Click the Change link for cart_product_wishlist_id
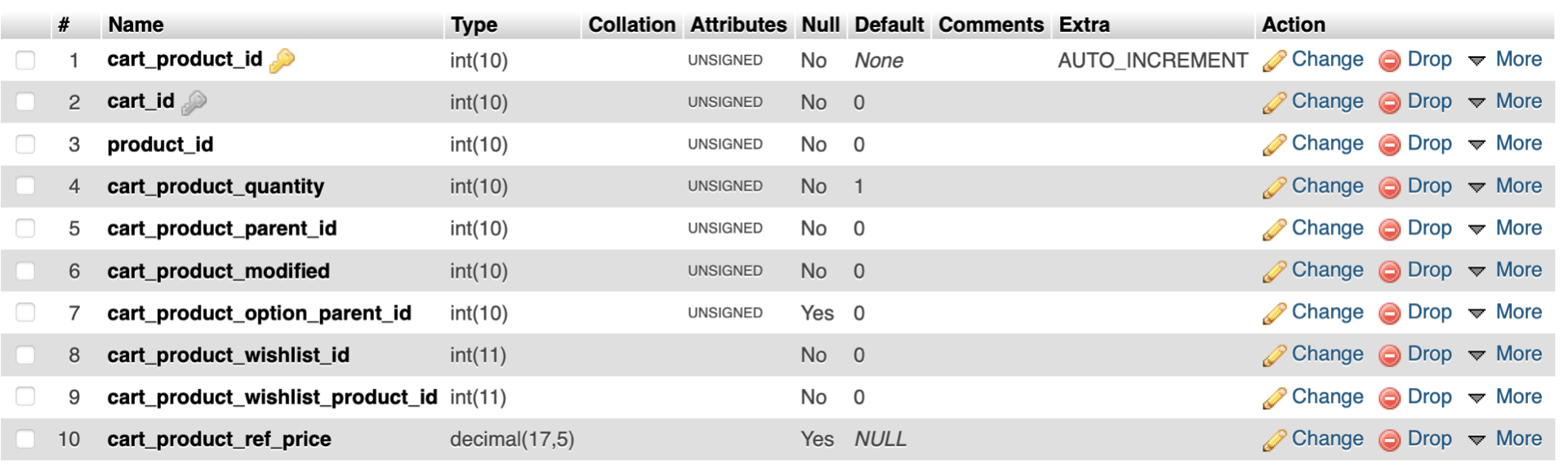The width and height of the screenshot is (1568, 469). click(1327, 355)
